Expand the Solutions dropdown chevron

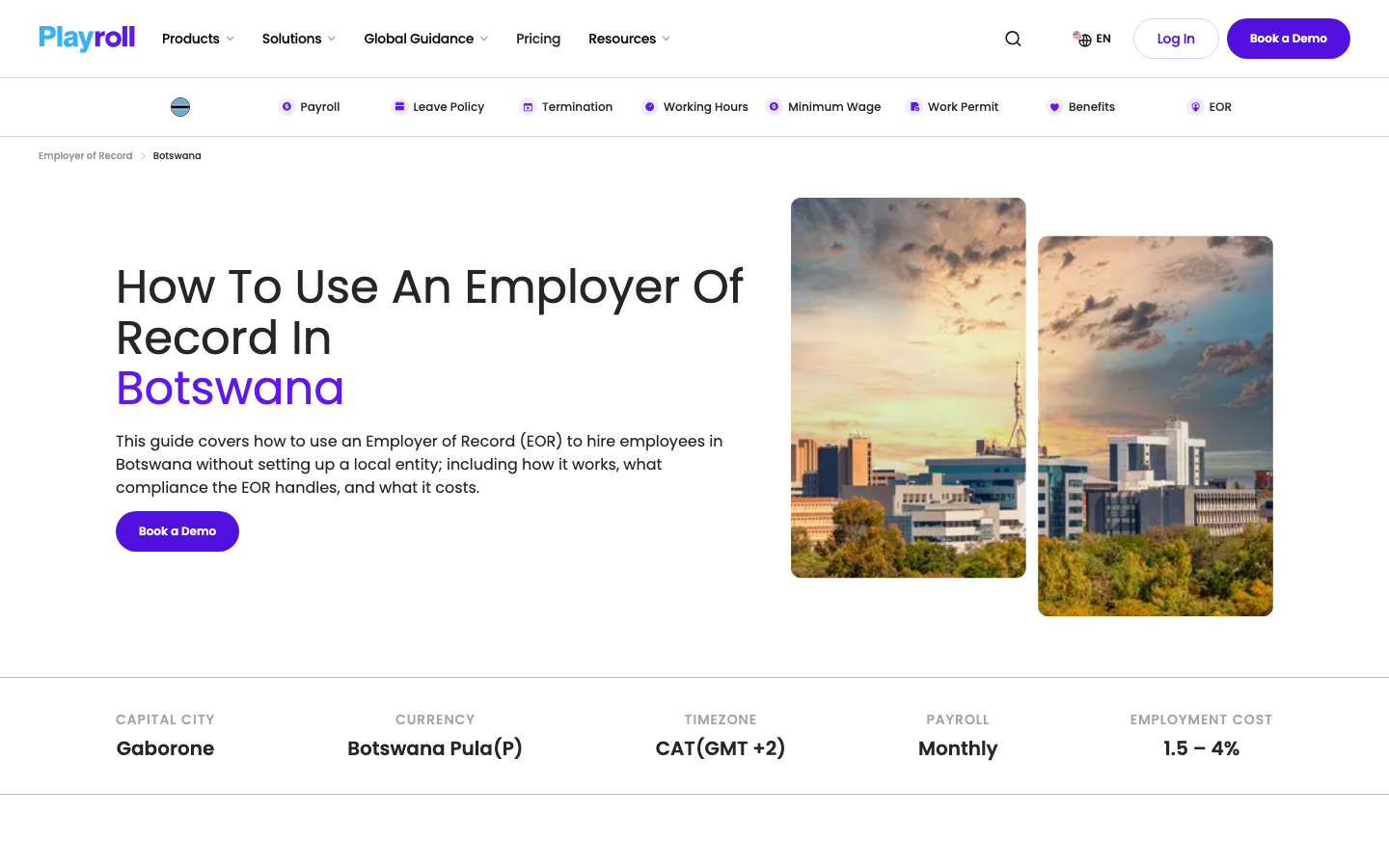[x=331, y=39]
